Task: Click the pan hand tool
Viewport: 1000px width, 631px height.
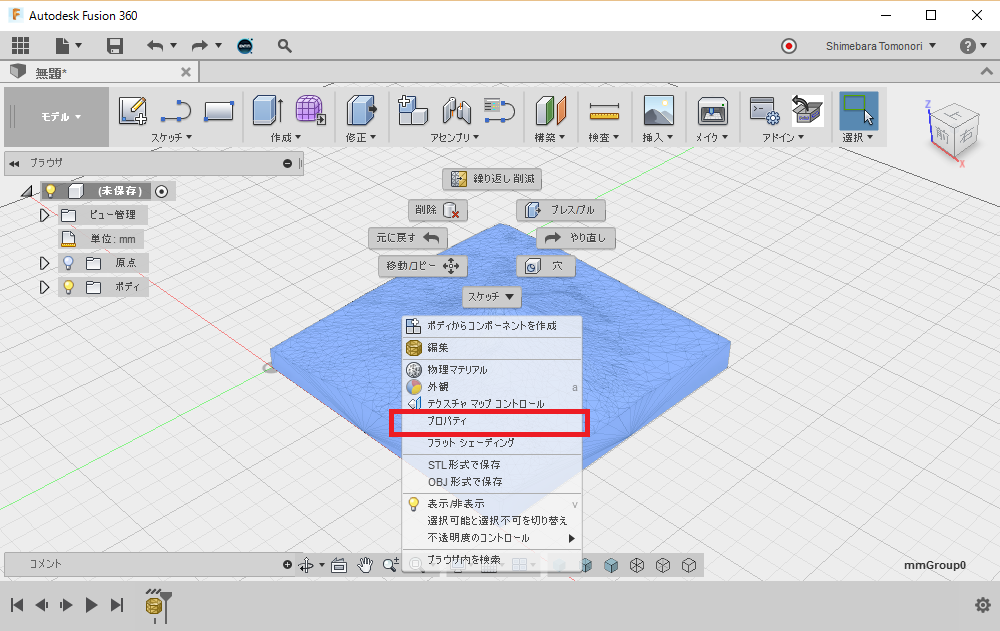Action: (x=365, y=565)
